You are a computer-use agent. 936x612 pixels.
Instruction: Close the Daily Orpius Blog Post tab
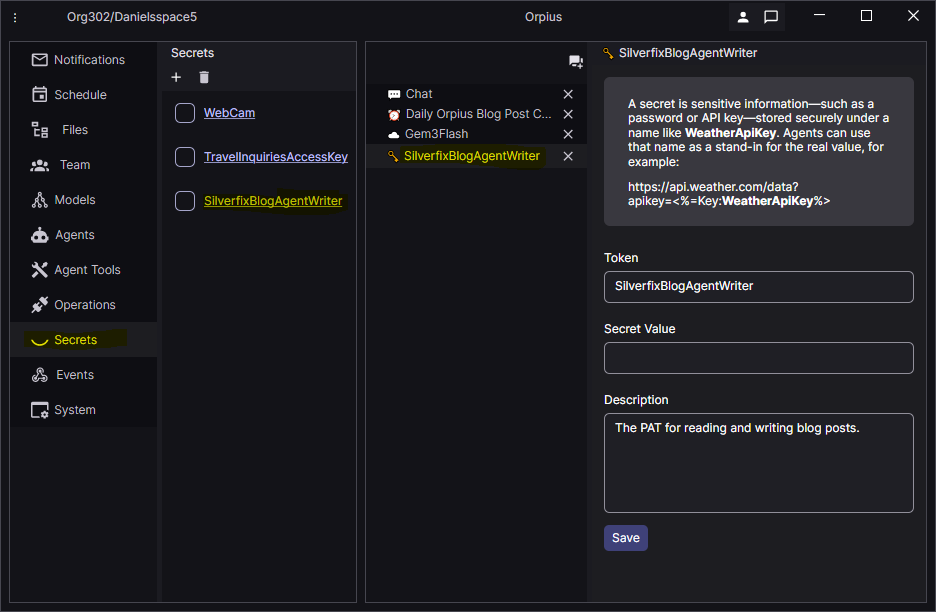pyautogui.click(x=568, y=114)
